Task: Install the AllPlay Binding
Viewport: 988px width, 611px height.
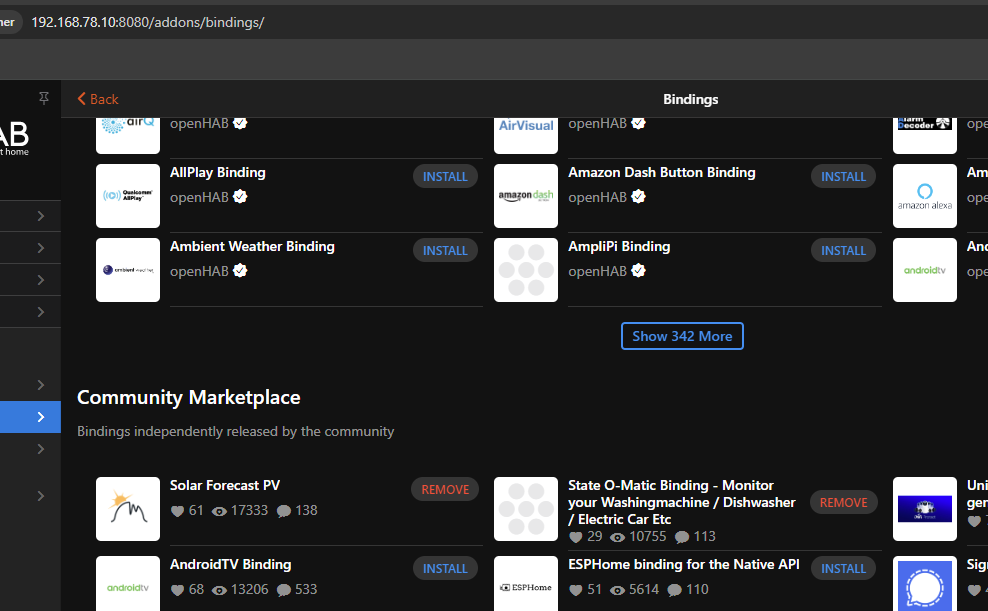Action: click(445, 176)
